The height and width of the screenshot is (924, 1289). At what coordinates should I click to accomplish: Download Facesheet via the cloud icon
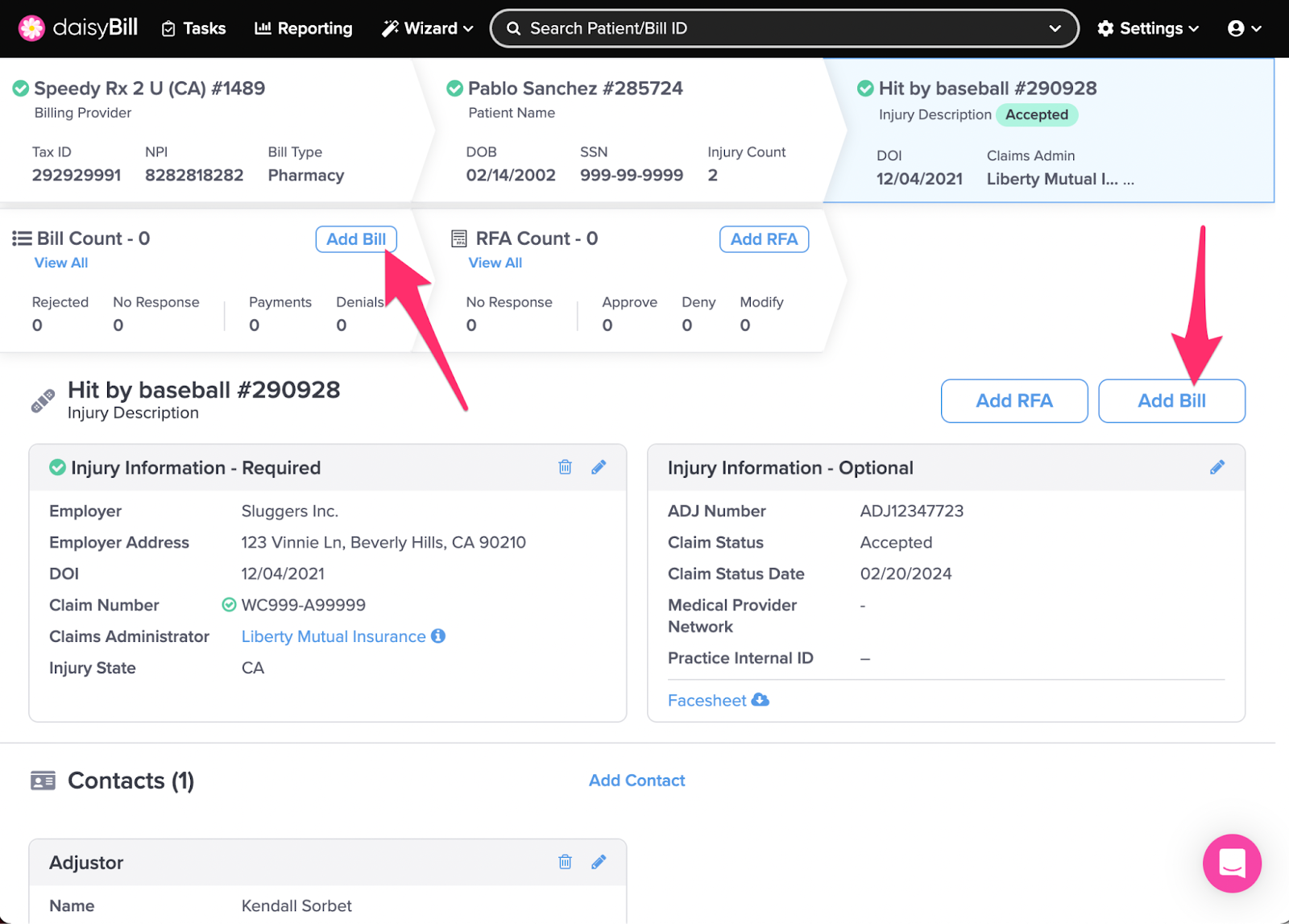click(760, 700)
